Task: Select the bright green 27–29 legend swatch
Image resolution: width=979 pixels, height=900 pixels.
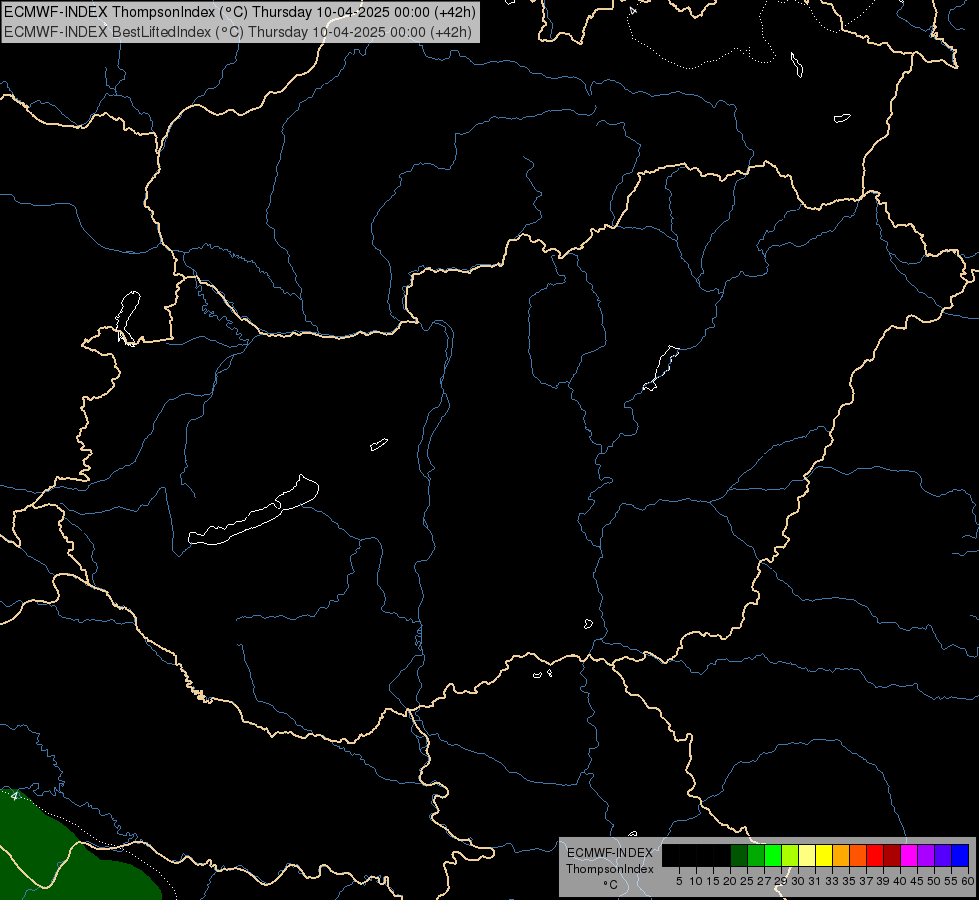Action: [x=773, y=855]
